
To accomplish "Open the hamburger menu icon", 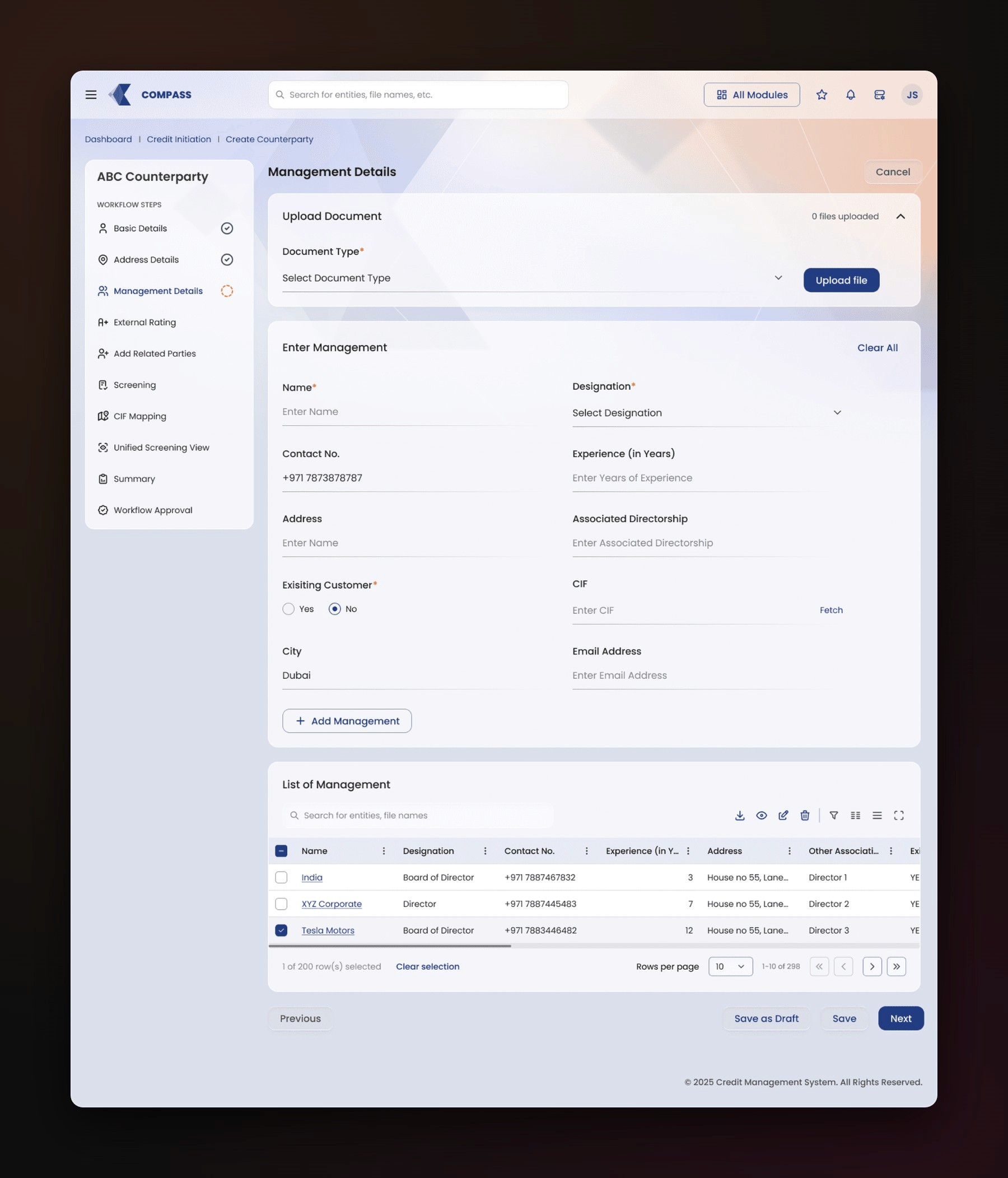I will coord(91,95).
